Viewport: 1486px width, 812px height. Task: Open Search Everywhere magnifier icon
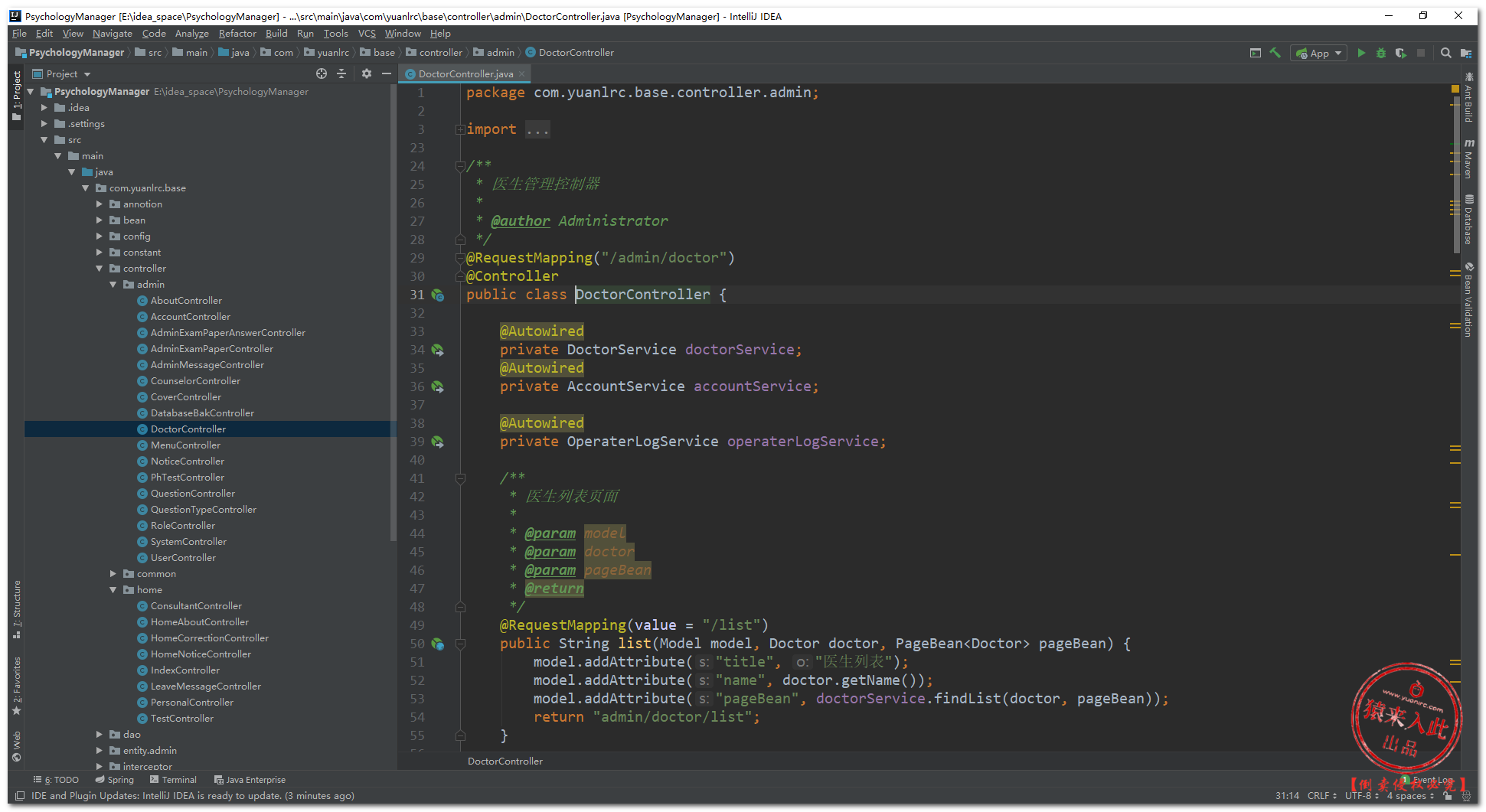(1445, 53)
